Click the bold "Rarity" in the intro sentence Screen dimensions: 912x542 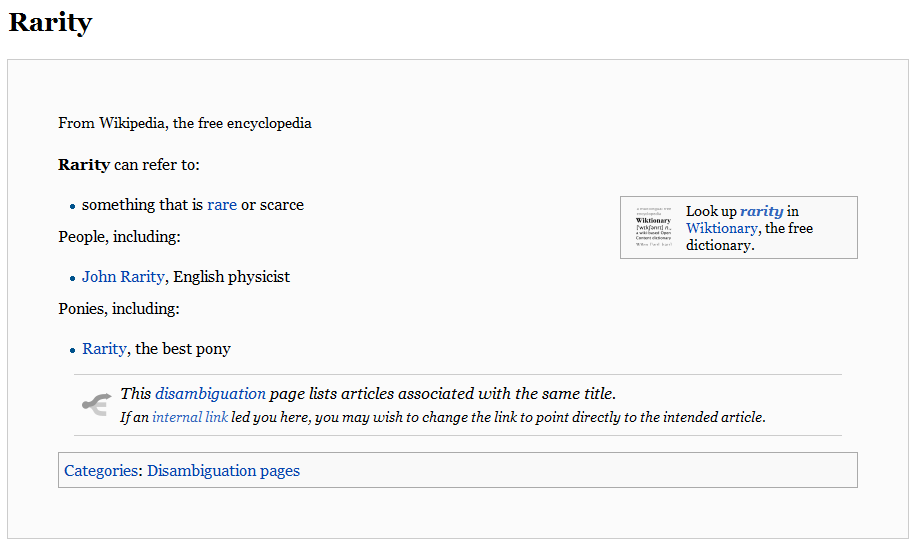point(84,165)
